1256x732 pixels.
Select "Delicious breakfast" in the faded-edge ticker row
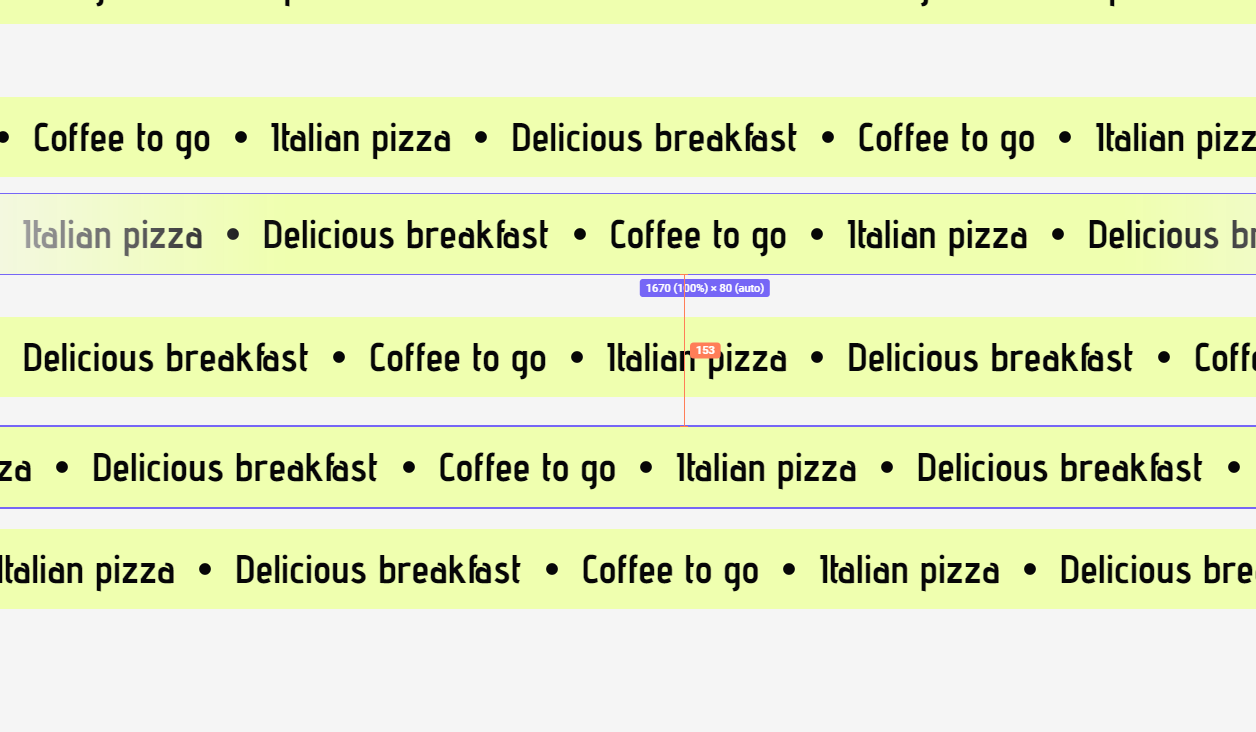[405, 236]
